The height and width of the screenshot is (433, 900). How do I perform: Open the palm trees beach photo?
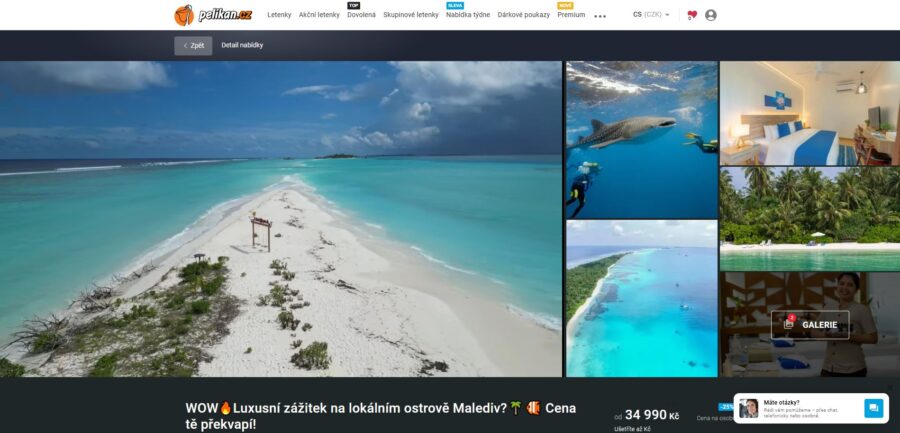point(810,219)
